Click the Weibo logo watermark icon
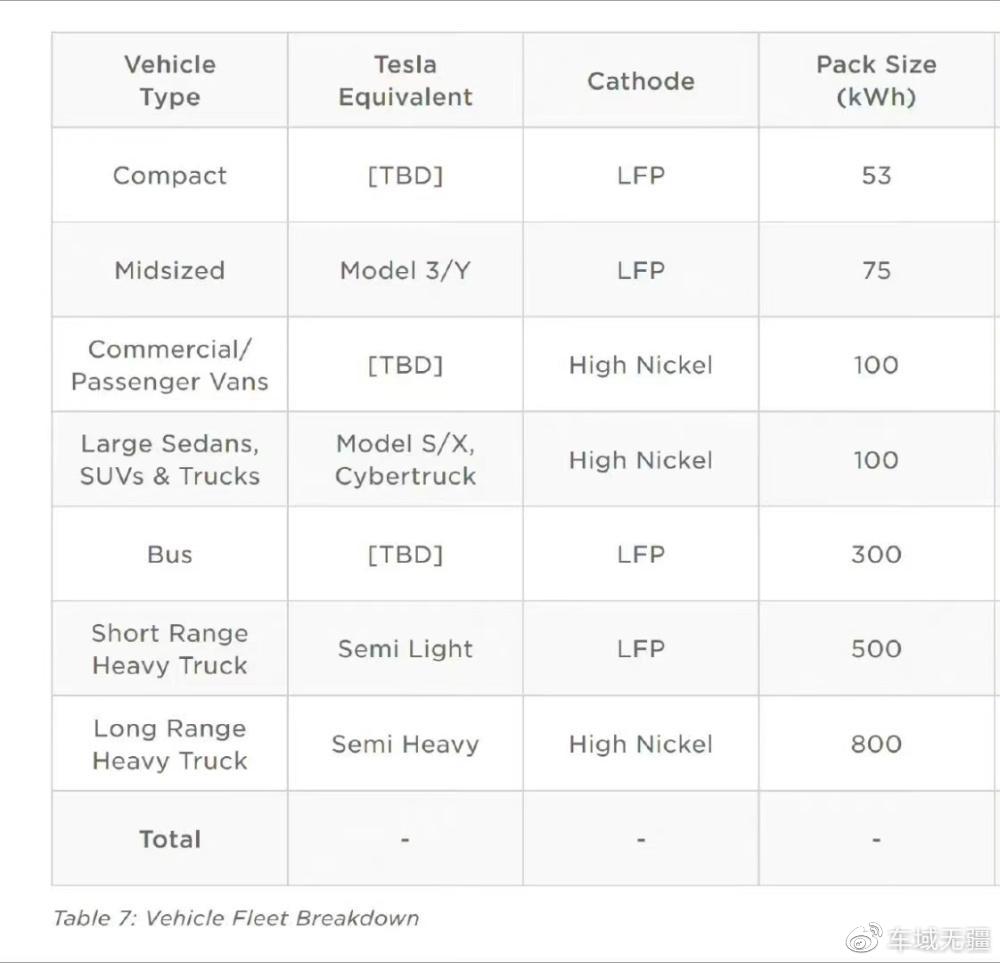This screenshot has height=963, width=1000. point(864,937)
